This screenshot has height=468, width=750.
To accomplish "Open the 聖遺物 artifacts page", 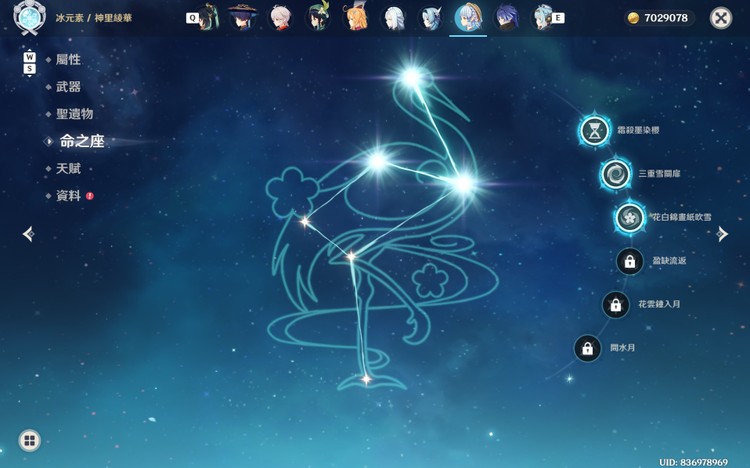I will (x=74, y=114).
